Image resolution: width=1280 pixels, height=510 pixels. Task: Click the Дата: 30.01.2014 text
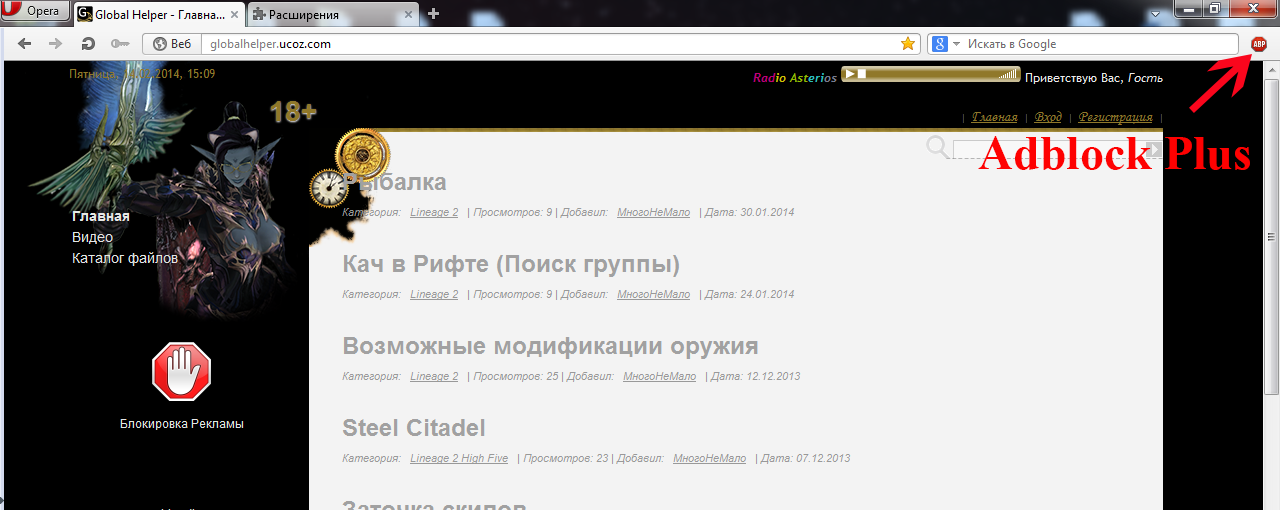tap(750, 212)
